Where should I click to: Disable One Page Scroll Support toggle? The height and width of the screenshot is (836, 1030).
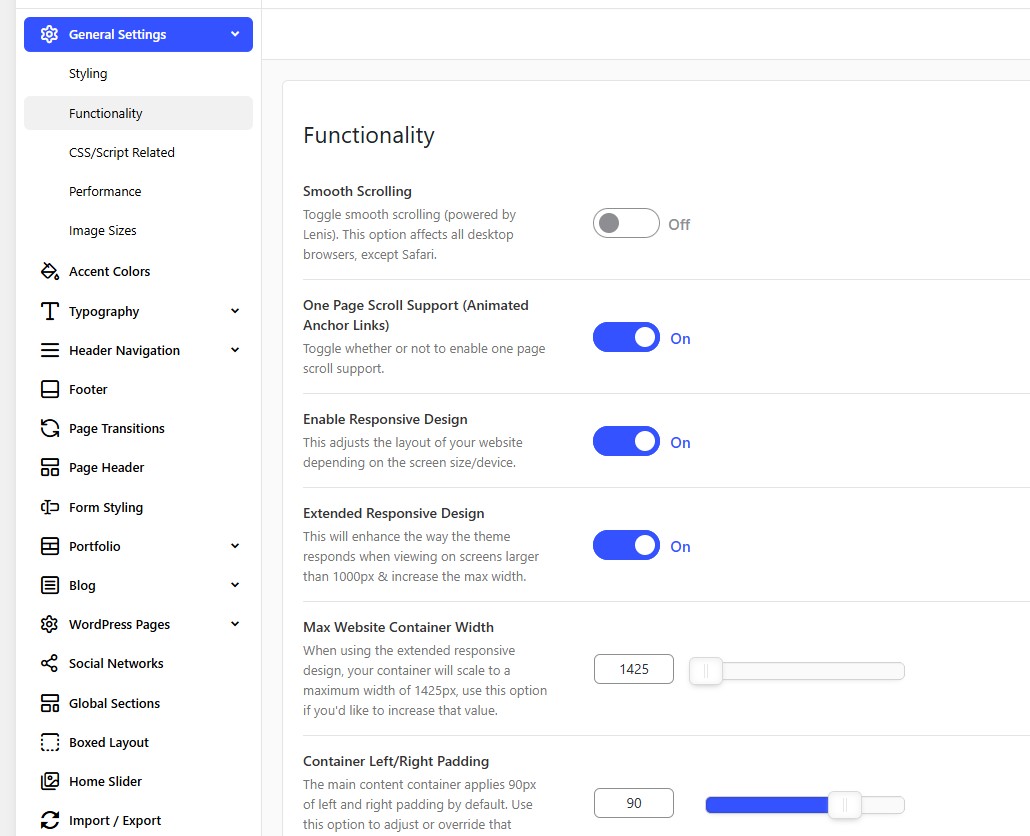pyautogui.click(x=626, y=338)
